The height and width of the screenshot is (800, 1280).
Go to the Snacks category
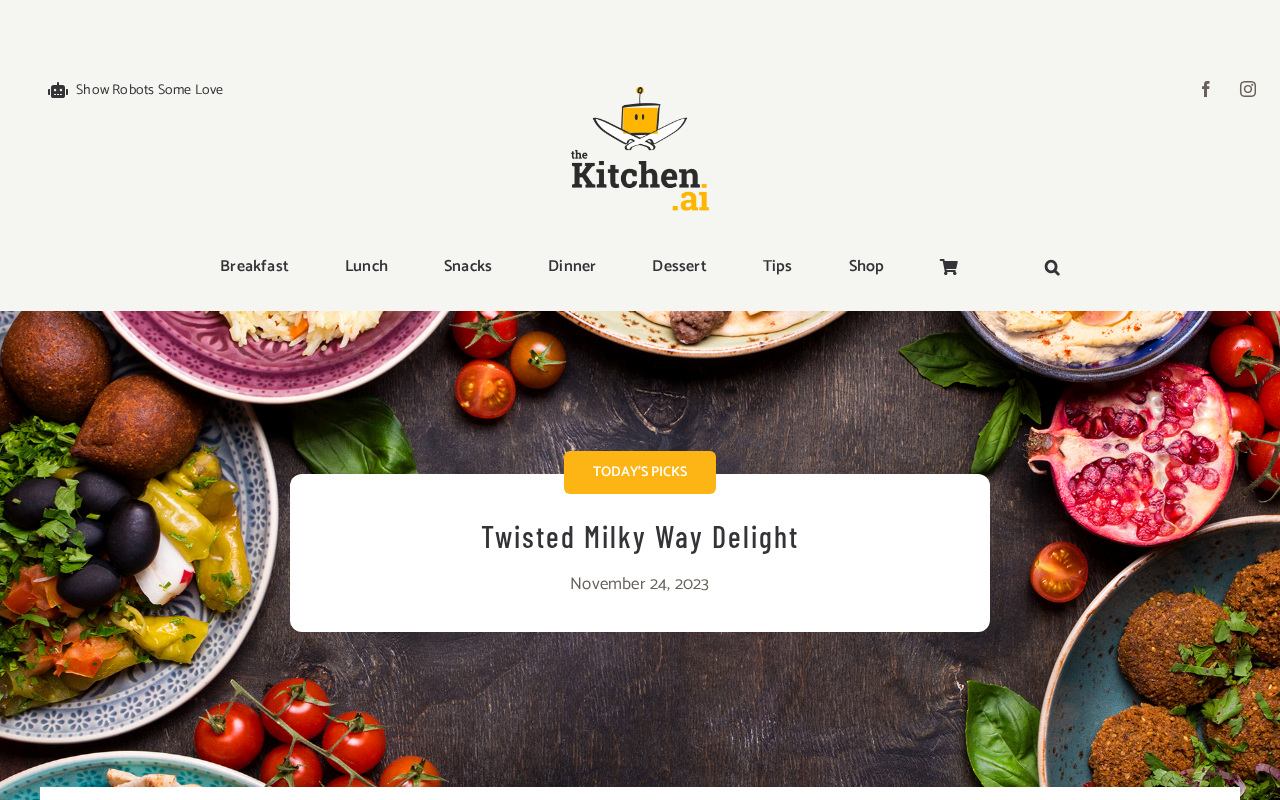click(468, 267)
